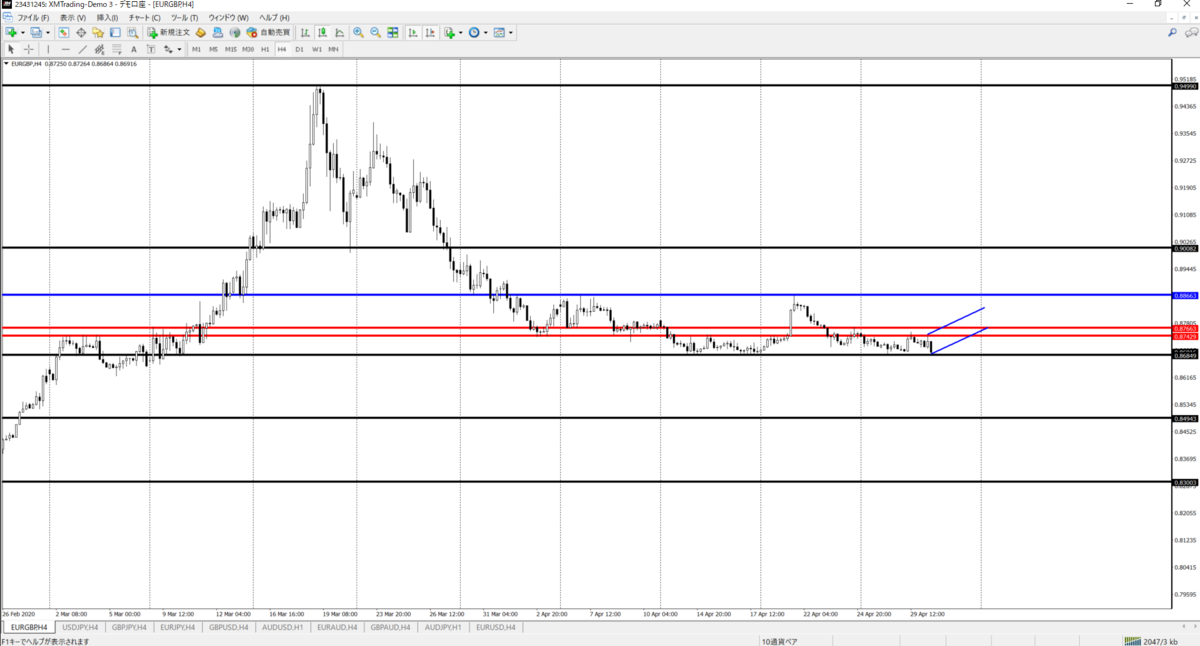This screenshot has width=1200, height=646.
Task: Open the templates dropdown arrow
Action: pyautogui.click(x=511, y=32)
